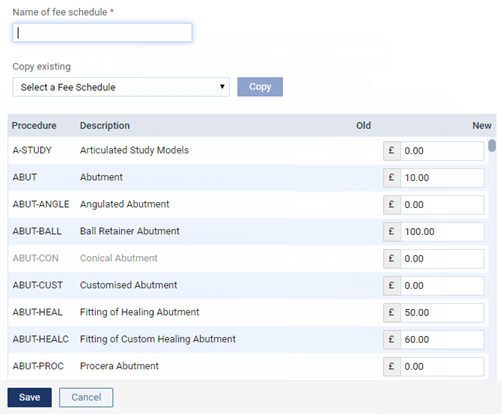Screen dimensions: 502x414
Task: Click the Copy button
Action: click(x=260, y=87)
